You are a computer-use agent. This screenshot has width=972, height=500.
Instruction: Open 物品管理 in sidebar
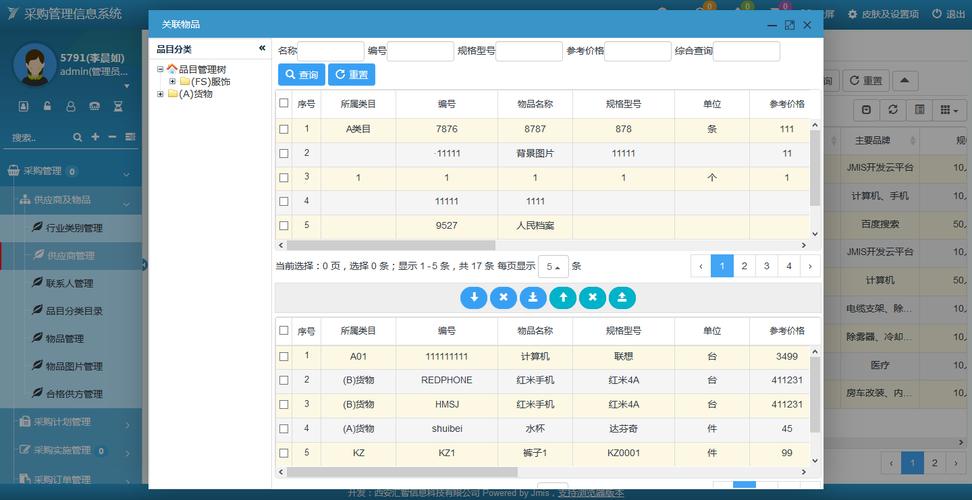64,338
